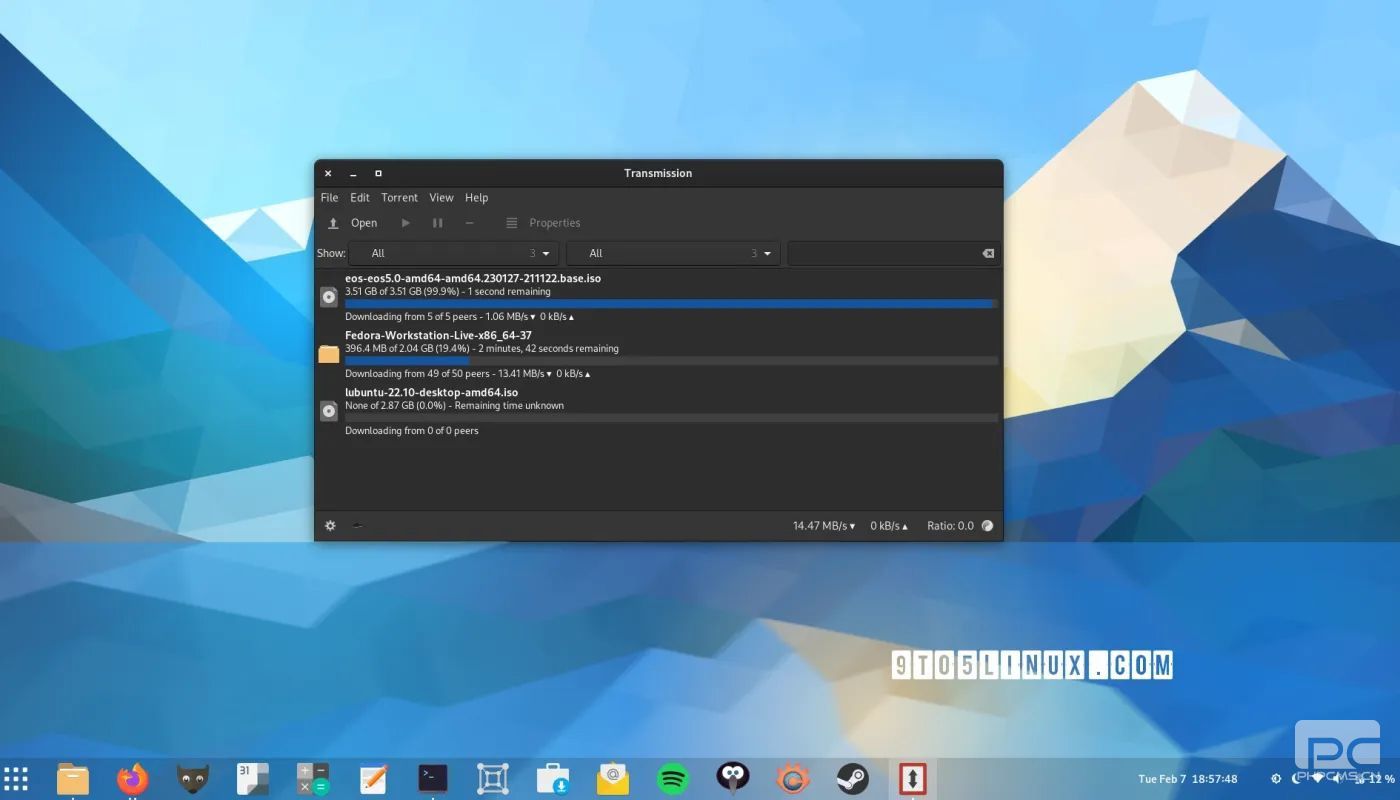
Task: Click the Remove torrent minus icon
Action: pos(470,223)
